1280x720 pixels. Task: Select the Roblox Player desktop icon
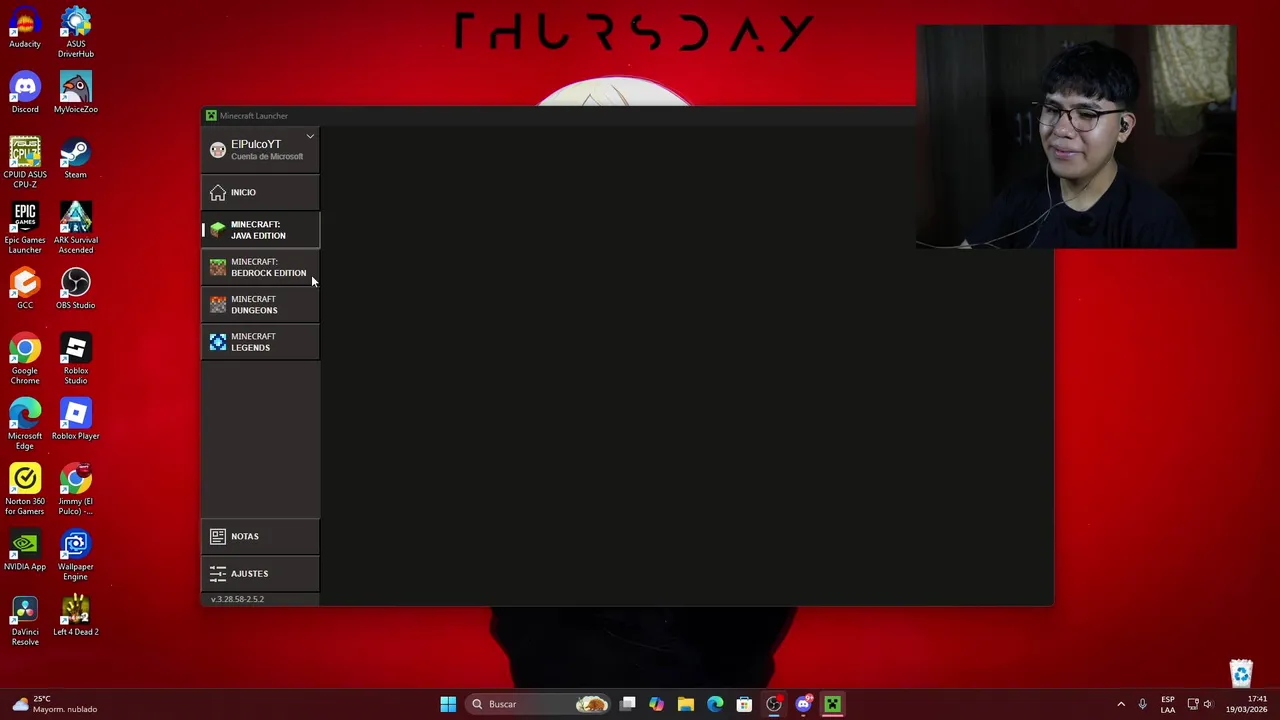coord(76,419)
